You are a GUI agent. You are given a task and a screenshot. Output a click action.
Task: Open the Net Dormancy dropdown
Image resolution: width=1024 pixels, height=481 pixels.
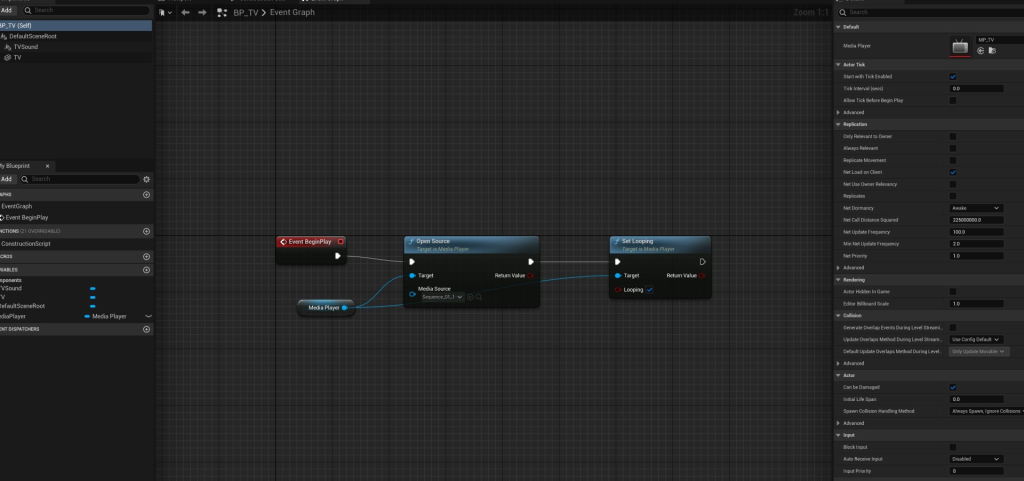coord(977,208)
